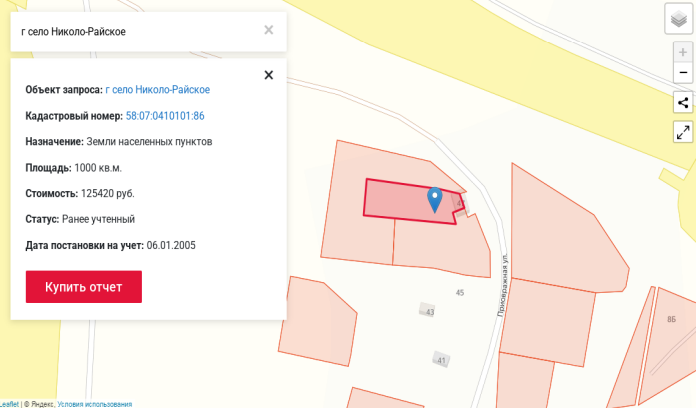
Task: Open cadastral number 58:07:0410101:86 link
Action: pos(165,116)
